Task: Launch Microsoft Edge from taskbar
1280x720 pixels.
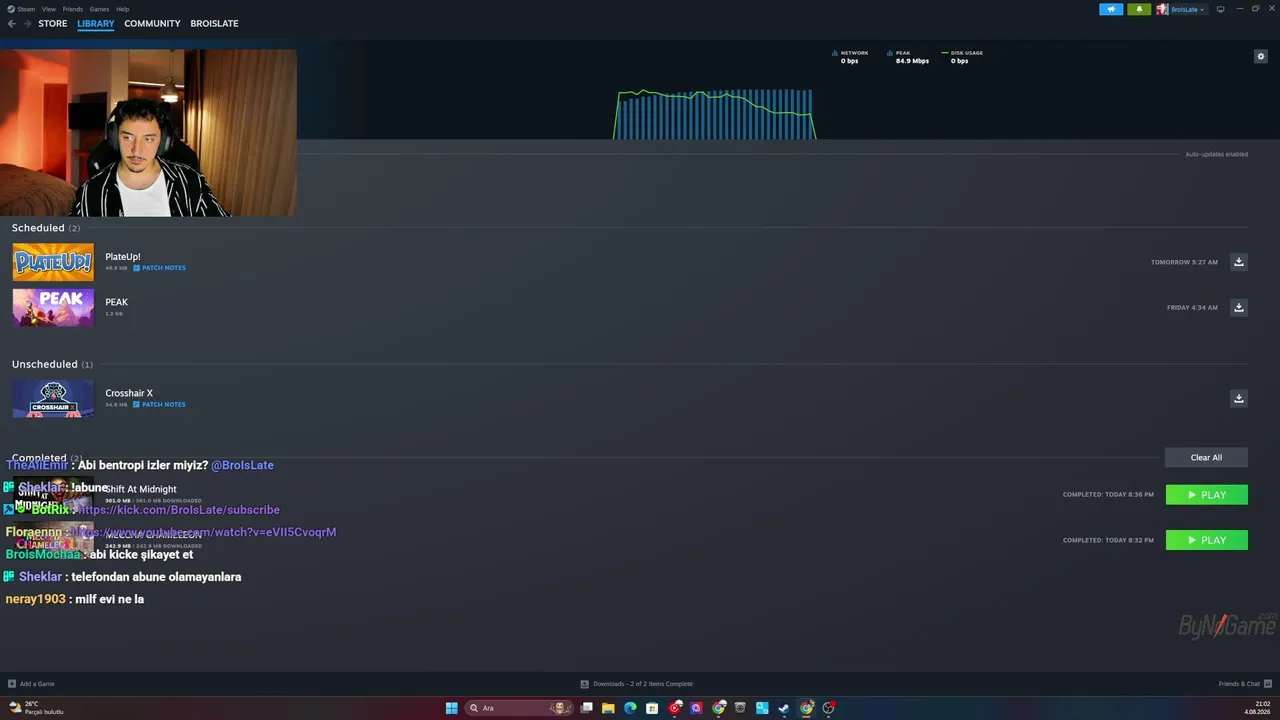Action: 630,708
